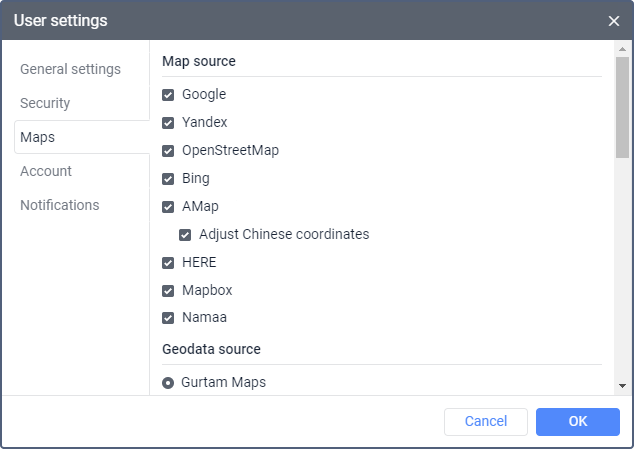Disable Adjust Chinese coordinates option
This screenshot has width=634, height=449.
[185, 235]
